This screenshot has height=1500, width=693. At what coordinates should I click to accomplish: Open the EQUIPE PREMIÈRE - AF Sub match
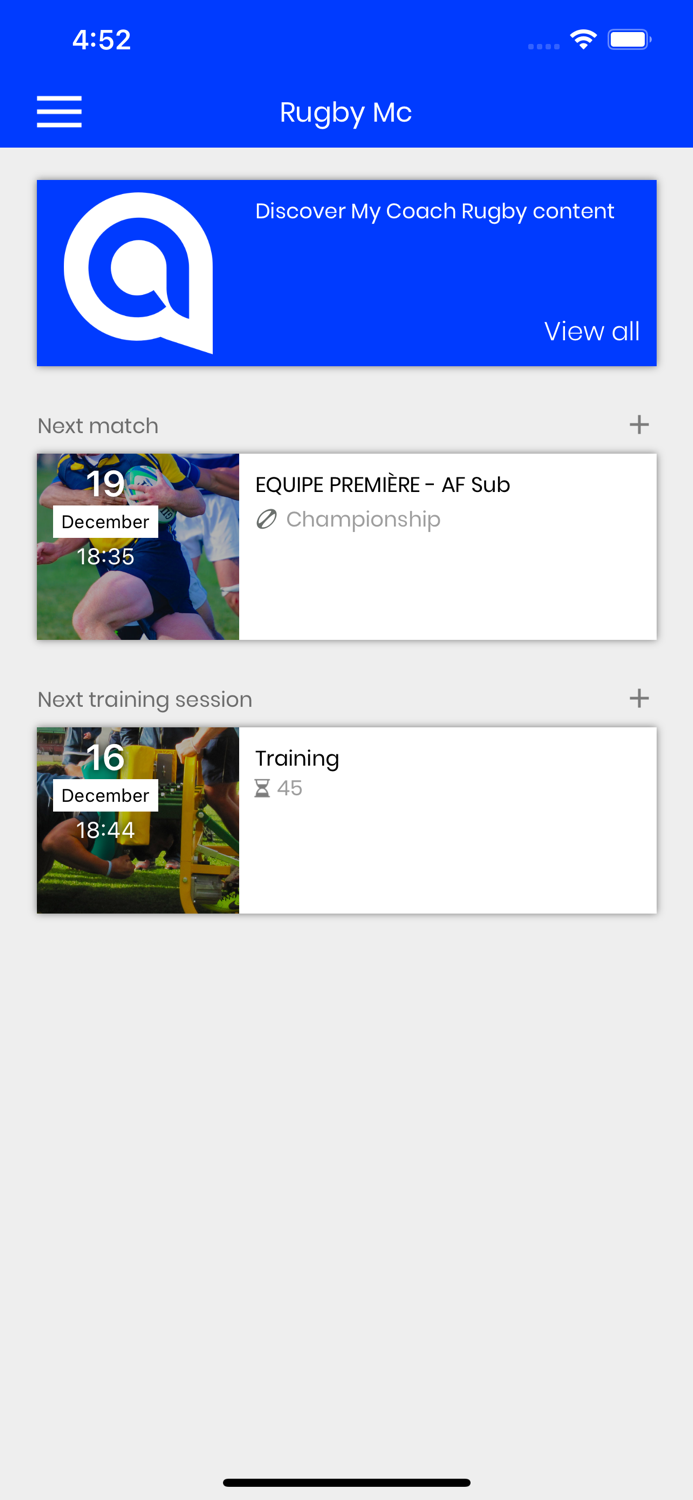pos(347,547)
